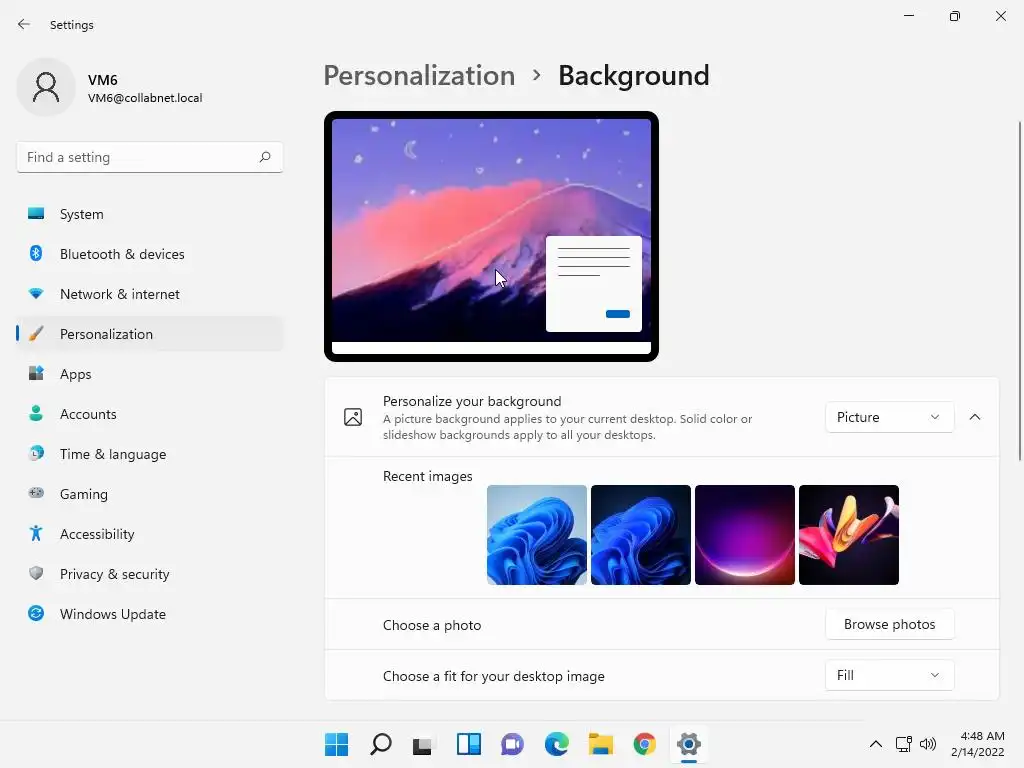Click the Settings gear icon in the taskbar
1024x768 pixels.
(688, 744)
